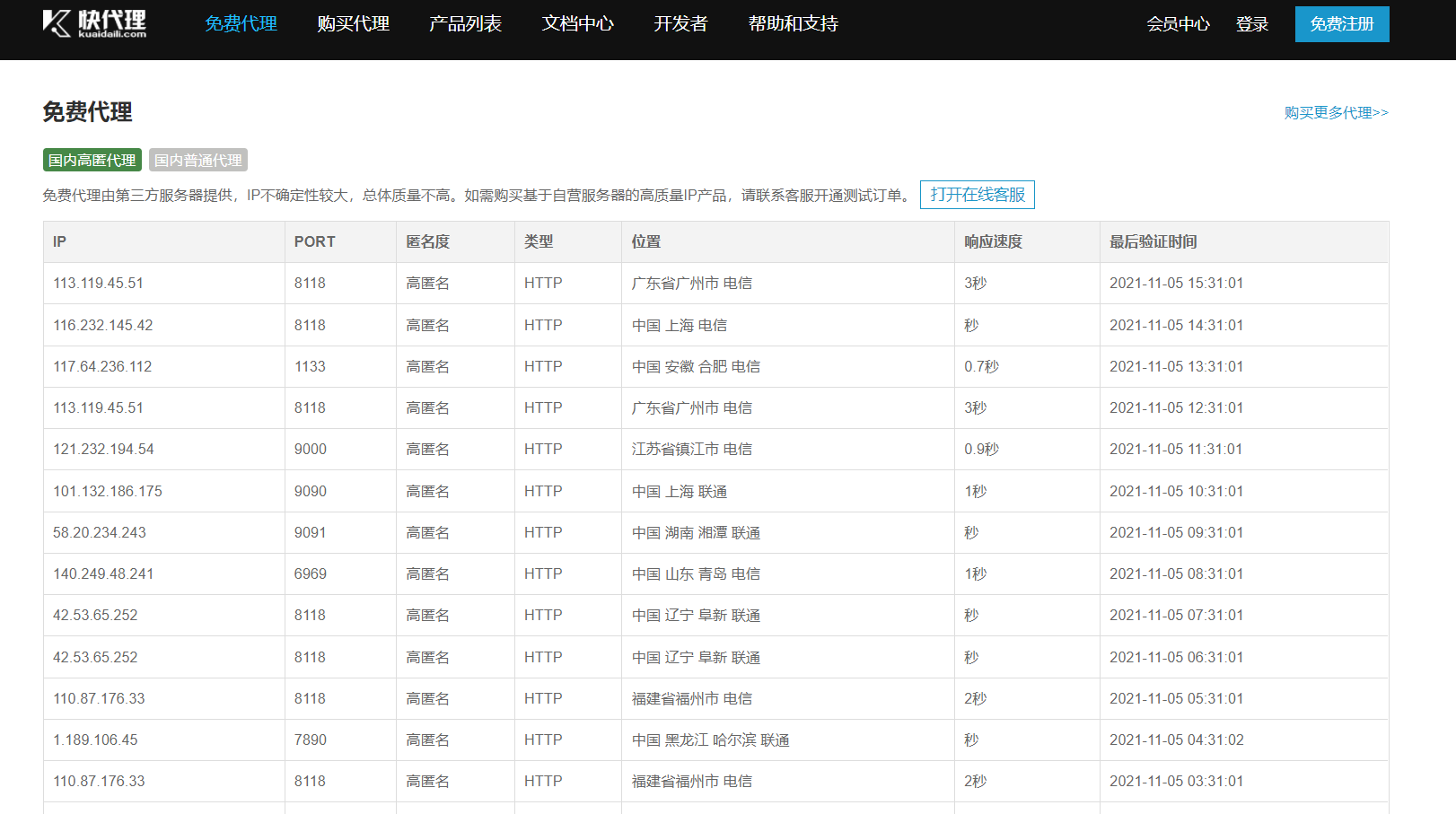Click timestamp 2021-11-05 12:31:01

coord(1176,407)
